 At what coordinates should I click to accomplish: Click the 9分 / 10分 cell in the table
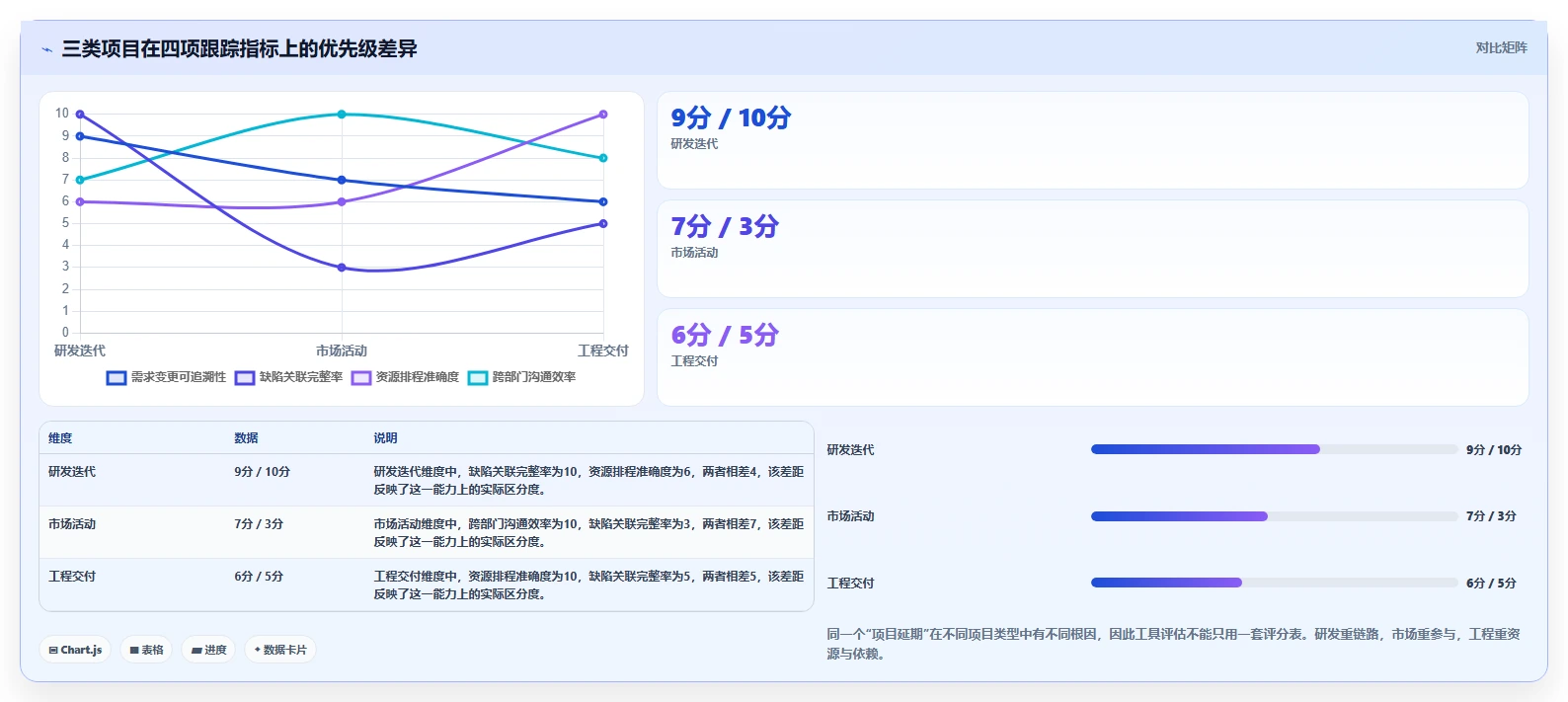pos(262,472)
